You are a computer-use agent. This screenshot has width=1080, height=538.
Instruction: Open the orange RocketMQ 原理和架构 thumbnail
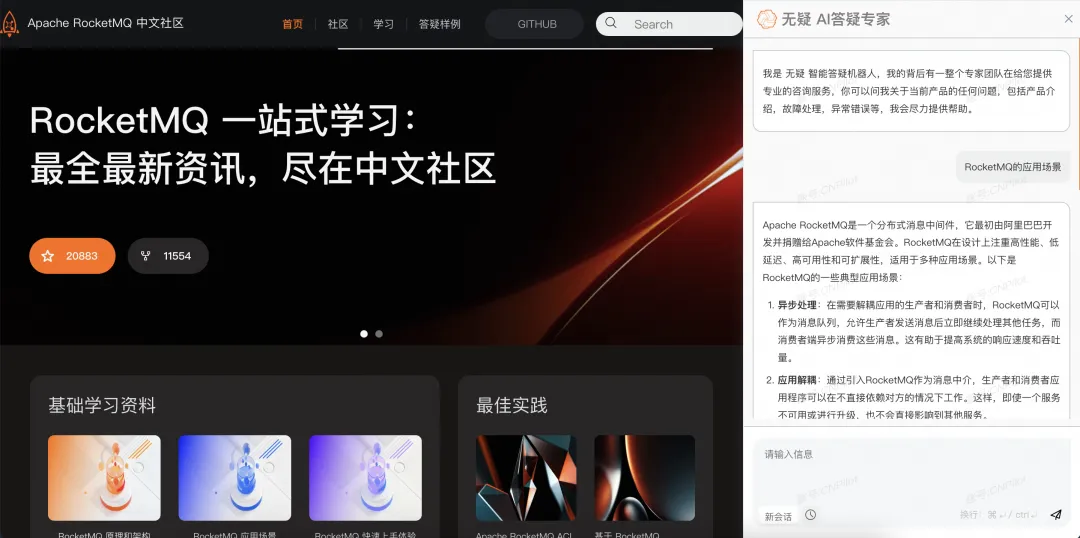tap(104, 477)
